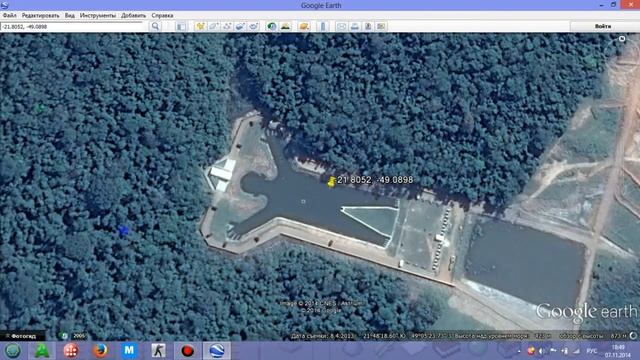Click the search magnifier button
640x360 pixels.
156,27
